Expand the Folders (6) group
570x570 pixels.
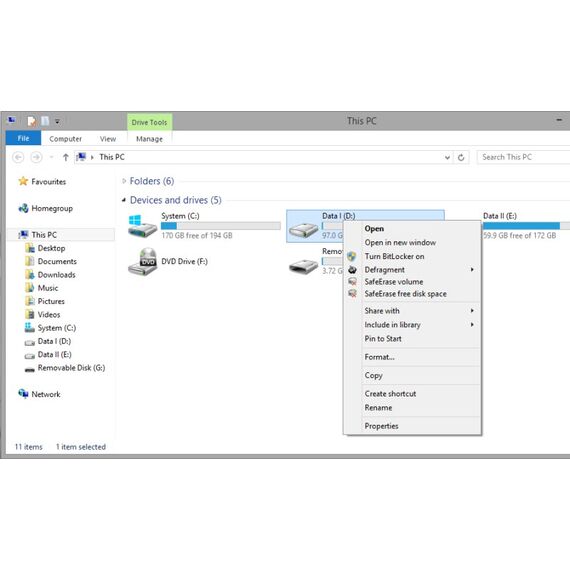point(124,181)
